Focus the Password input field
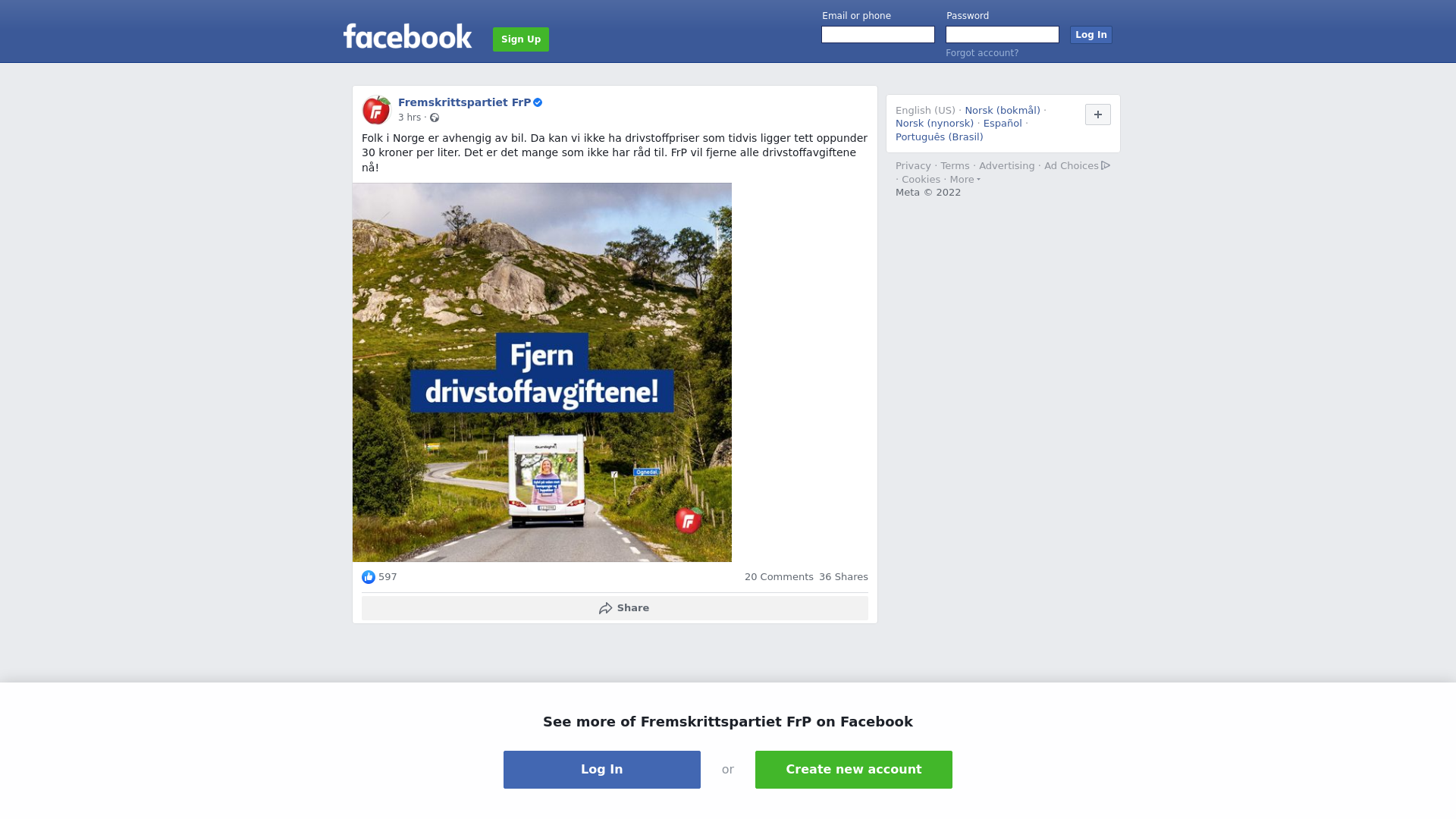The image size is (1456, 819). [x=1003, y=35]
